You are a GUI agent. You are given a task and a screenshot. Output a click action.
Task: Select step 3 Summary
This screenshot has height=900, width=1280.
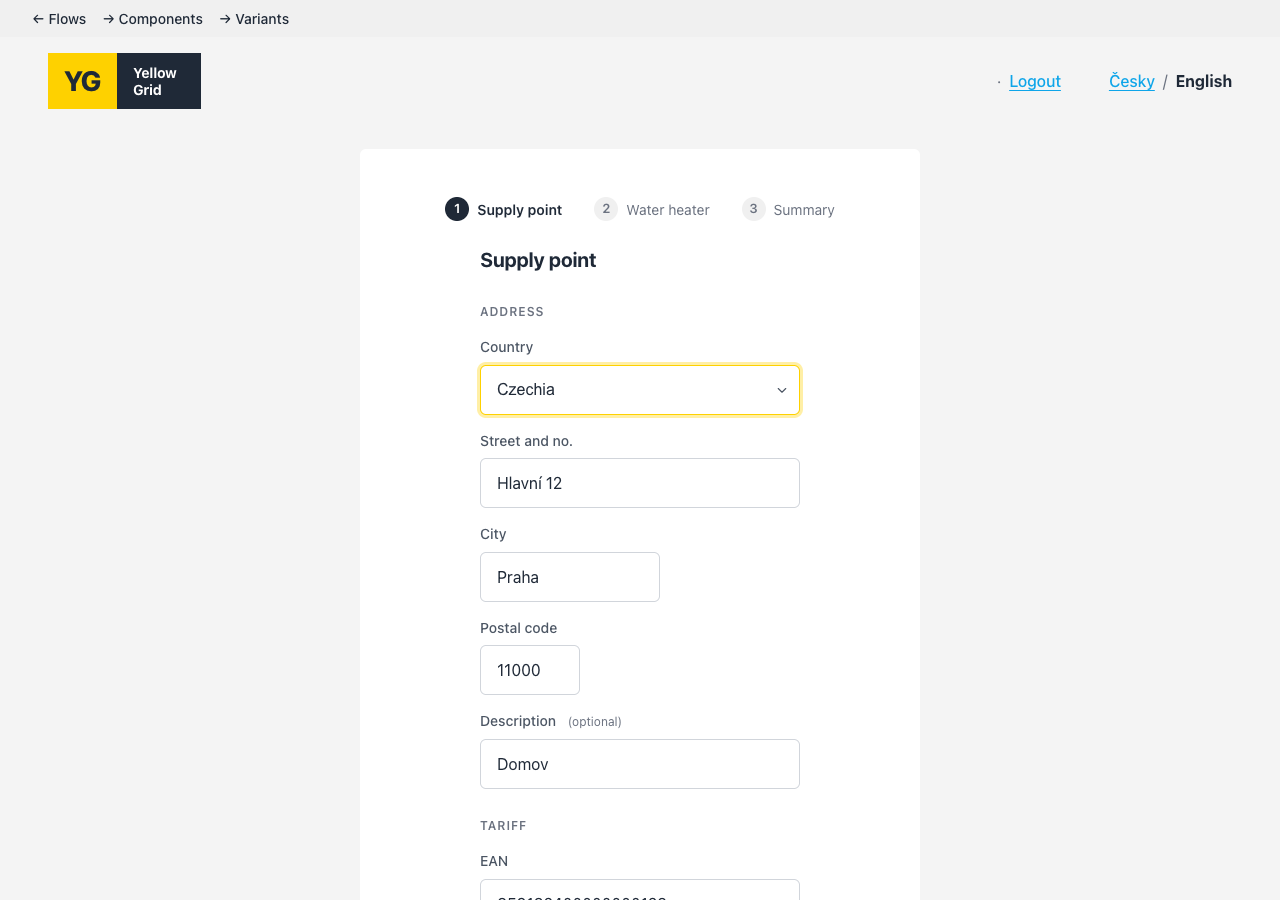click(x=788, y=209)
